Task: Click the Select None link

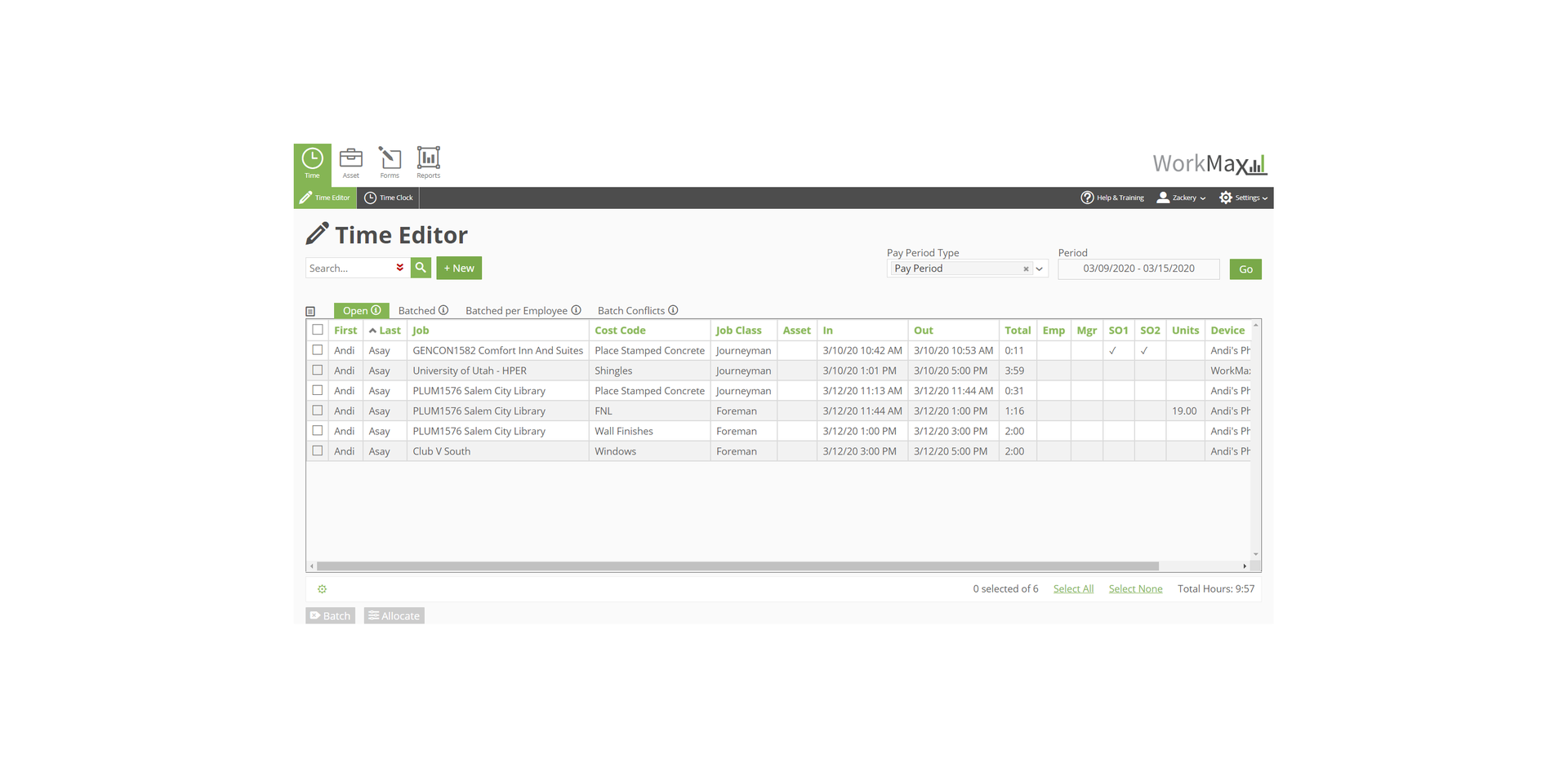Action: (1135, 588)
